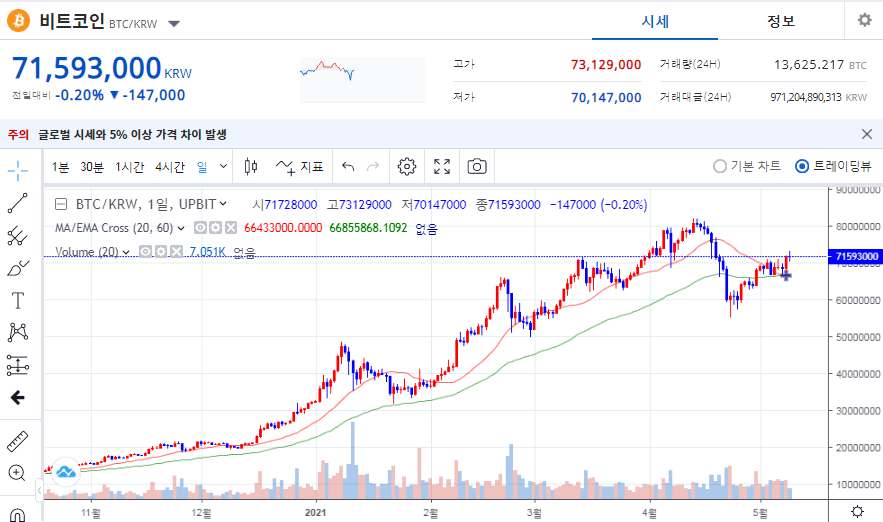The width and height of the screenshot is (883, 522).
Task: Select the text annotation tool
Action: pos(17,301)
